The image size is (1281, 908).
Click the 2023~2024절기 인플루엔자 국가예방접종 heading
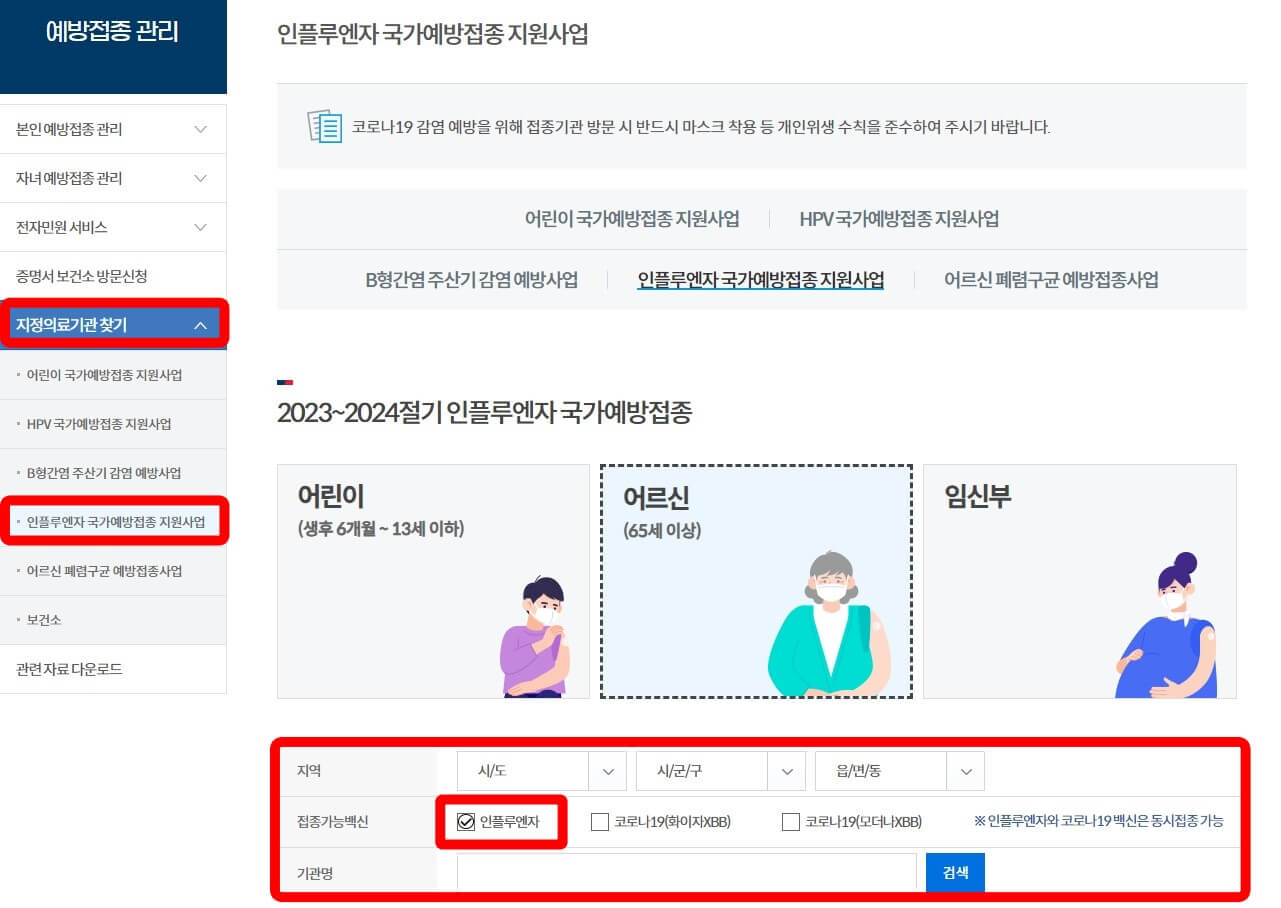[484, 412]
